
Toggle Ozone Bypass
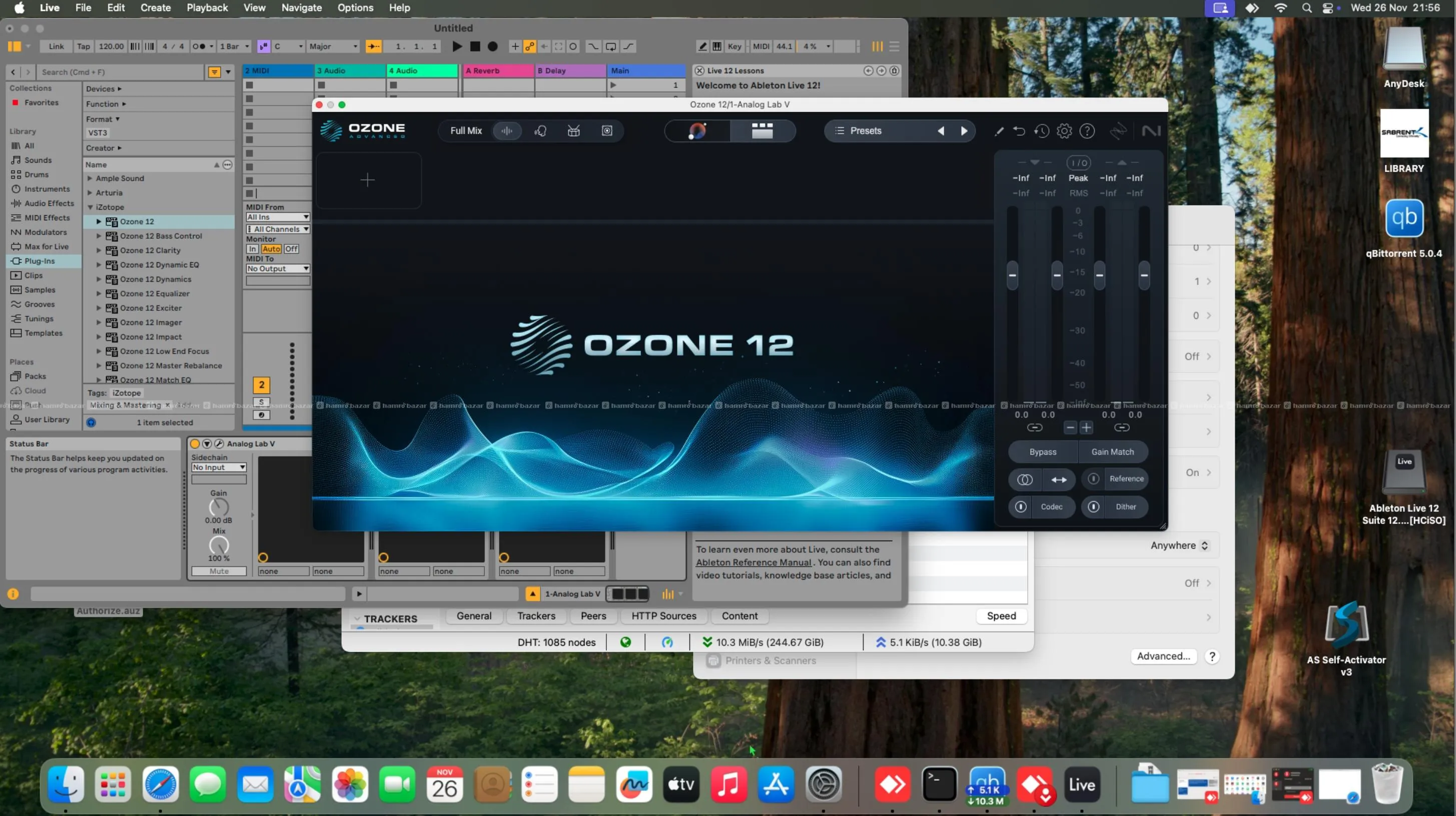point(1043,452)
